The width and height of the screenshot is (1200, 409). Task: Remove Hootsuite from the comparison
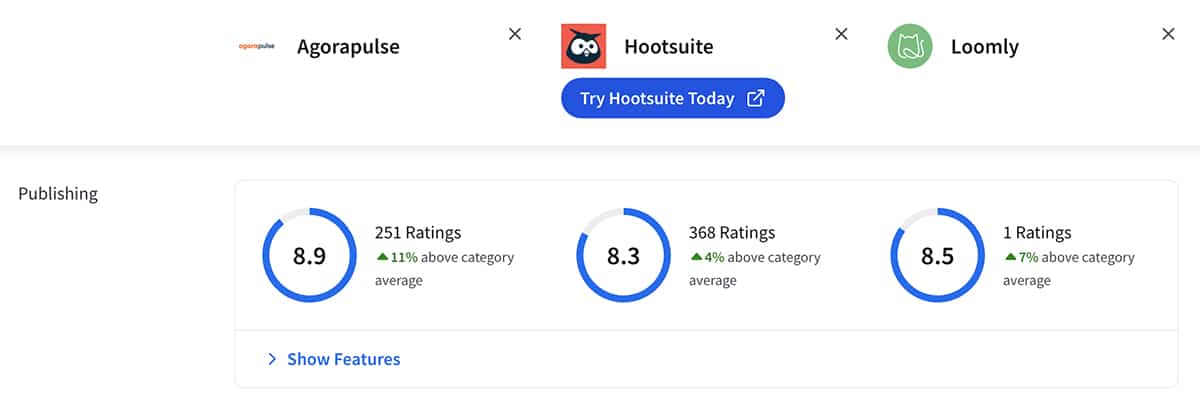(x=841, y=34)
